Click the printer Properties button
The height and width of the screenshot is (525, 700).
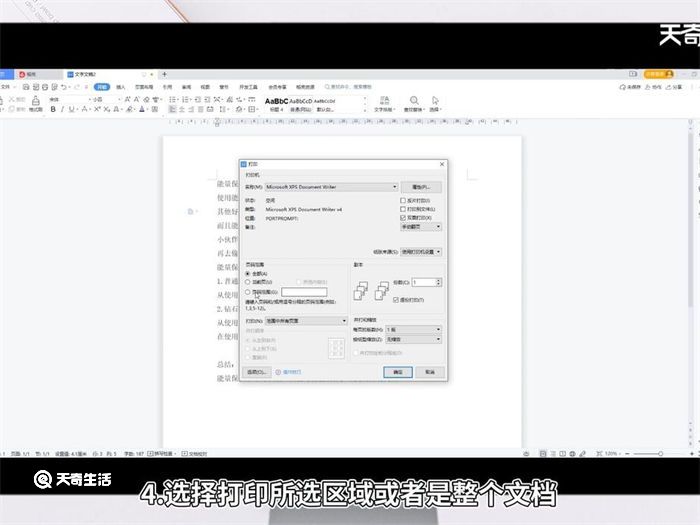click(421, 187)
